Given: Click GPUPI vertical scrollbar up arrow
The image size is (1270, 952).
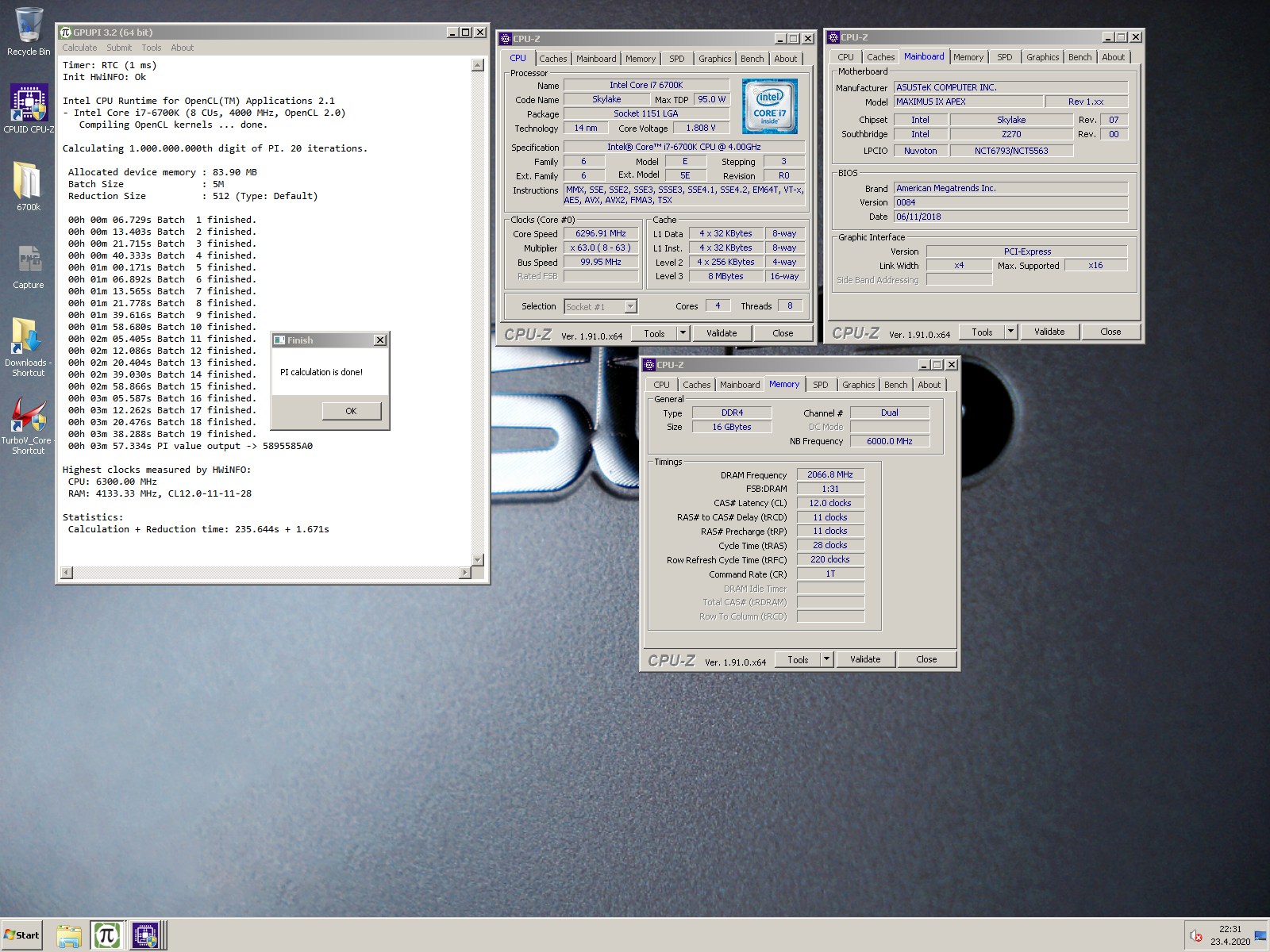Looking at the screenshot, I should pos(477,65).
